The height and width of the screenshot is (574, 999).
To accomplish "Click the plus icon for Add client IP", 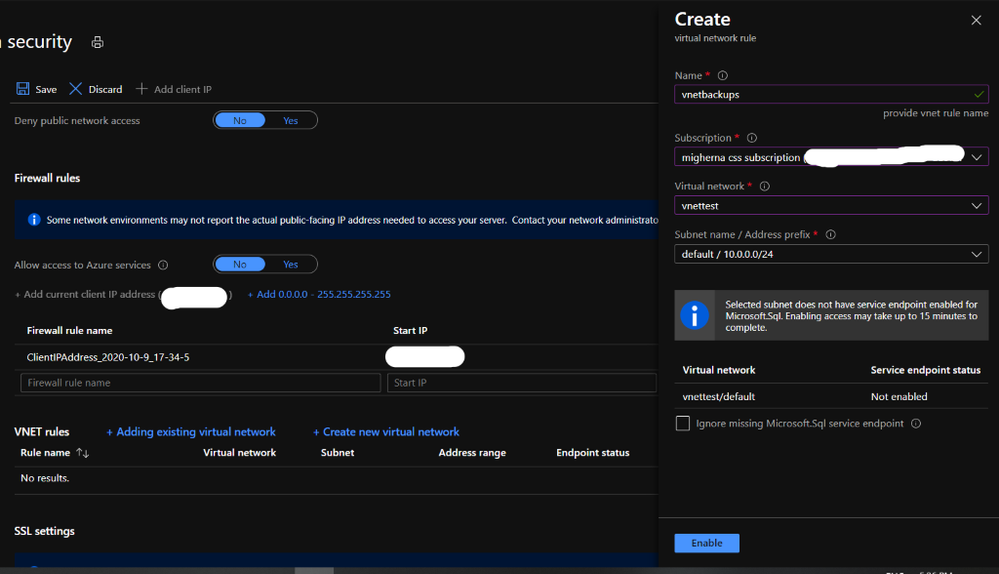I will (x=141, y=89).
